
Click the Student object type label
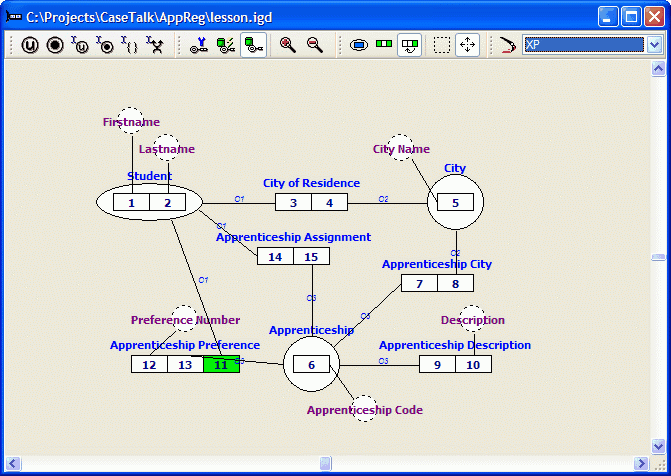(149, 176)
